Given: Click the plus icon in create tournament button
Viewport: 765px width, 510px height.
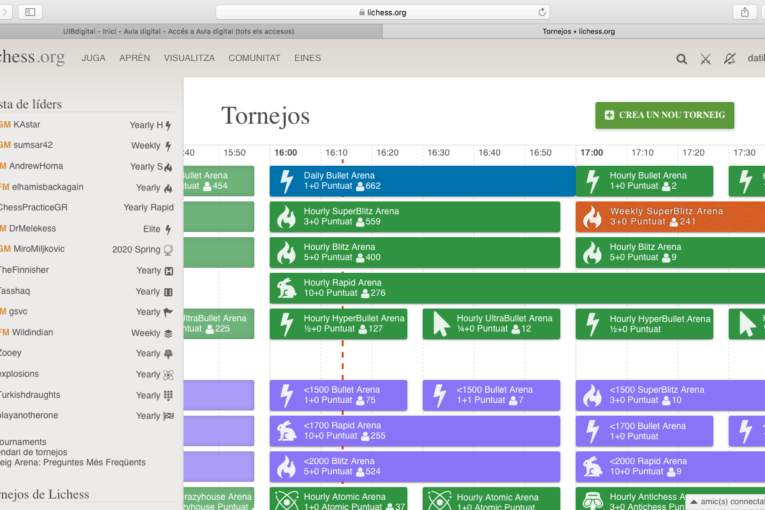Looking at the screenshot, I should [609, 115].
